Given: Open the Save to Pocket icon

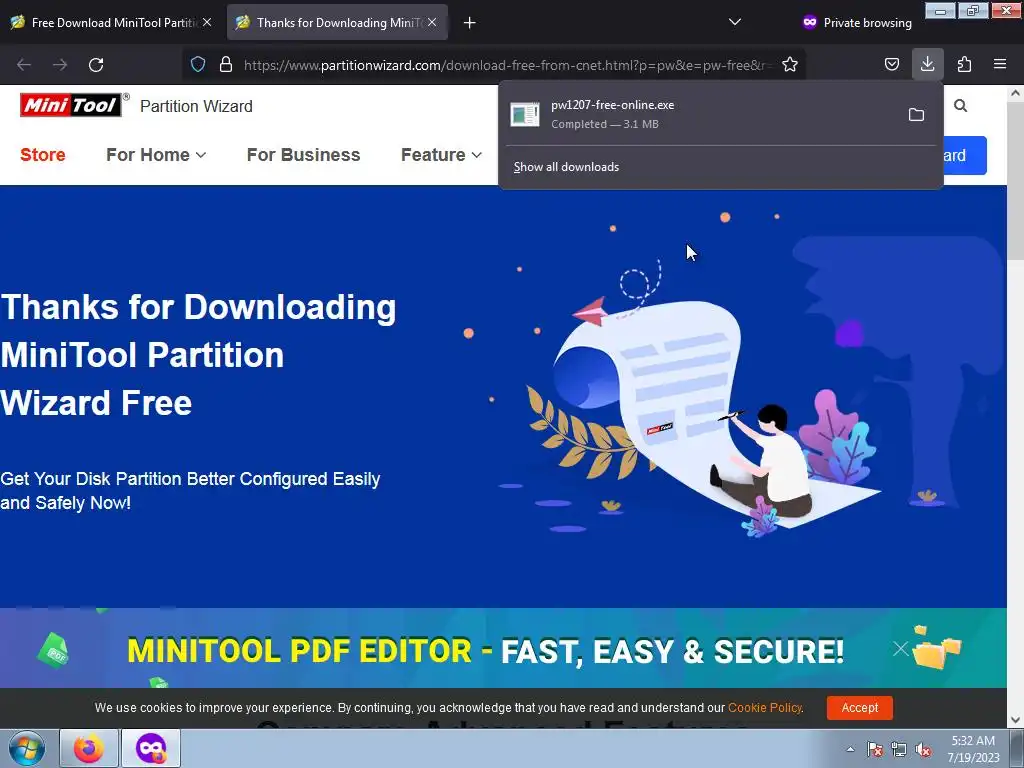Looking at the screenshot, I should tap(891, 64).
